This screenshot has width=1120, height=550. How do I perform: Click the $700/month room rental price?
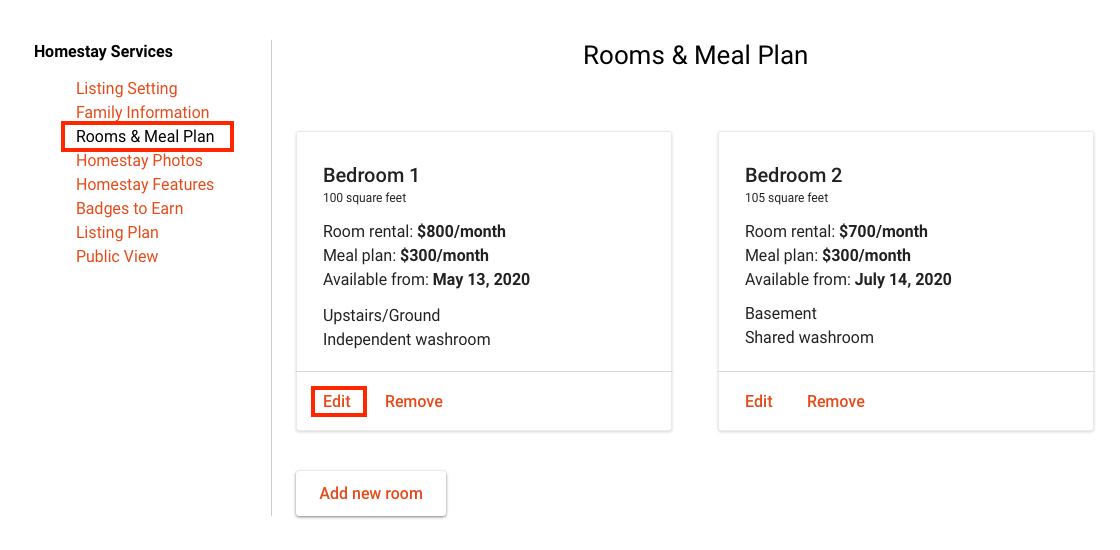click(x=883, y=232)
